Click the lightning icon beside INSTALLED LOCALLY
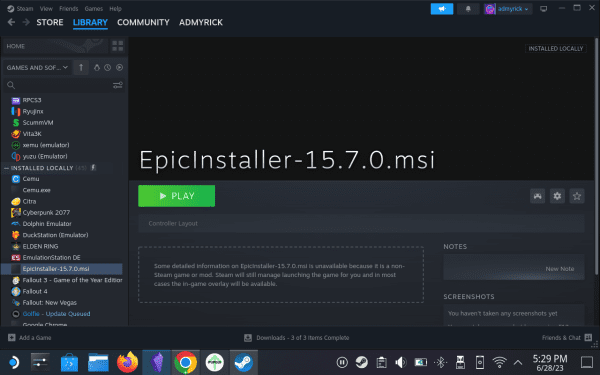Screen dimensions: 600x375 [93, 168]
